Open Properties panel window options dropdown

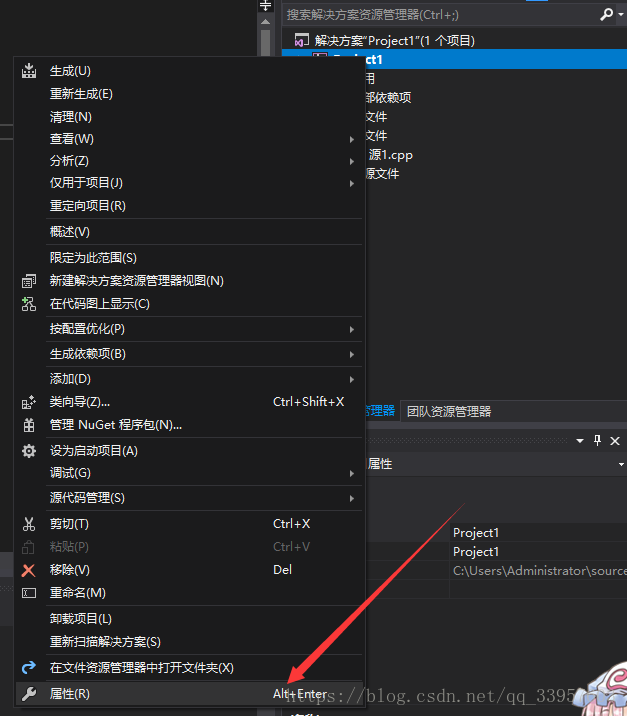pyautogui.click(x=580, y=441)
